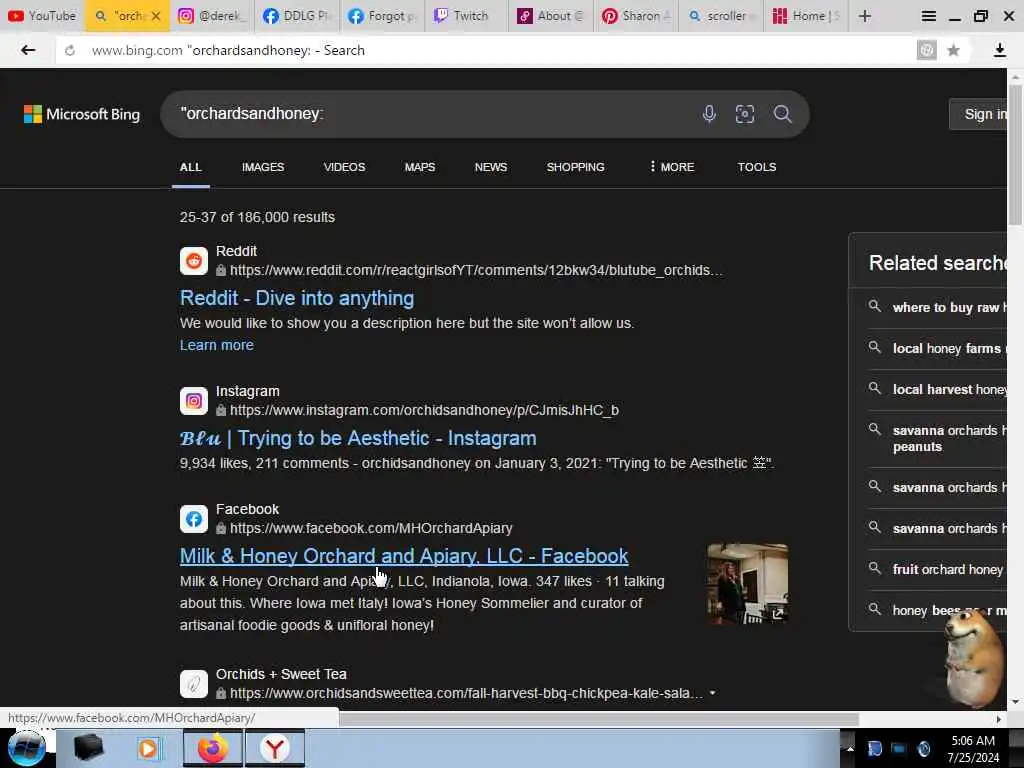Show hidden system tray icons arrow

(x=850, y=748)
